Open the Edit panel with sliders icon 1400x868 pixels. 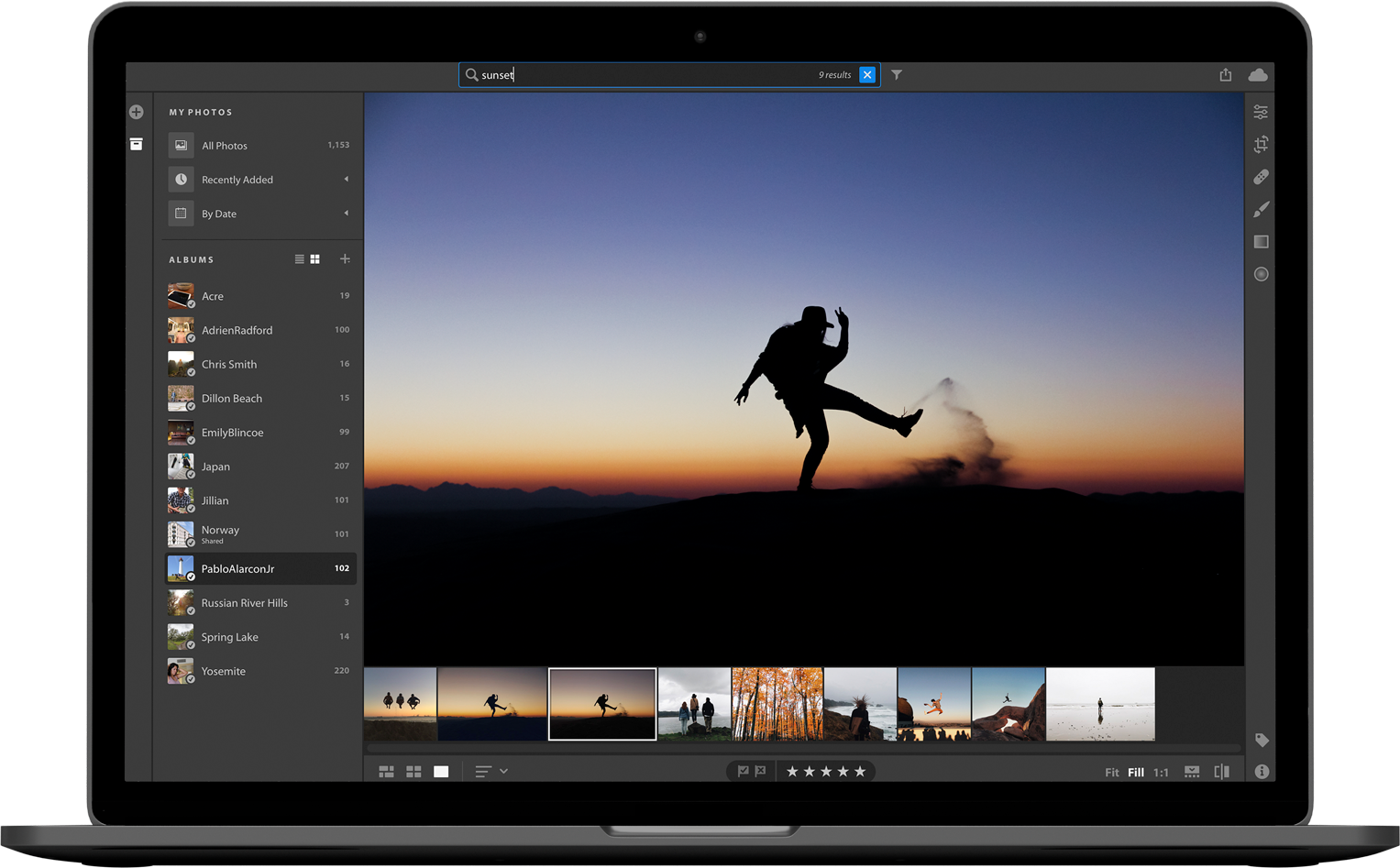[x=1261, y=112]
